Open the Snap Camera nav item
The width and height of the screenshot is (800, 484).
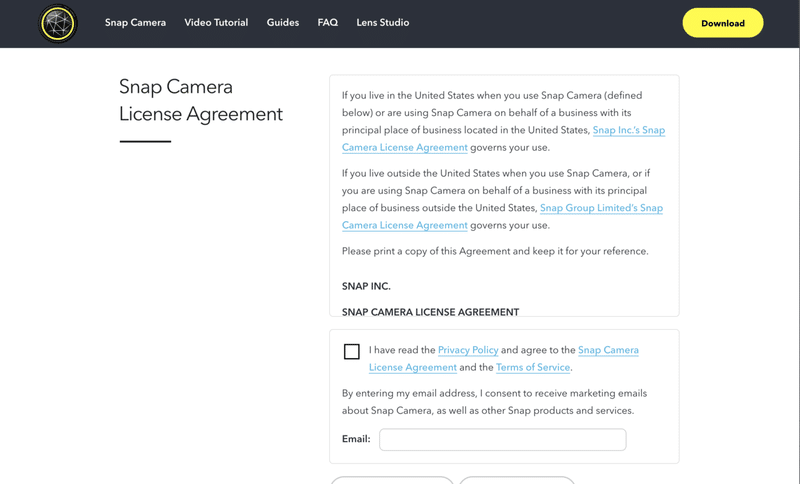[135, 22]
